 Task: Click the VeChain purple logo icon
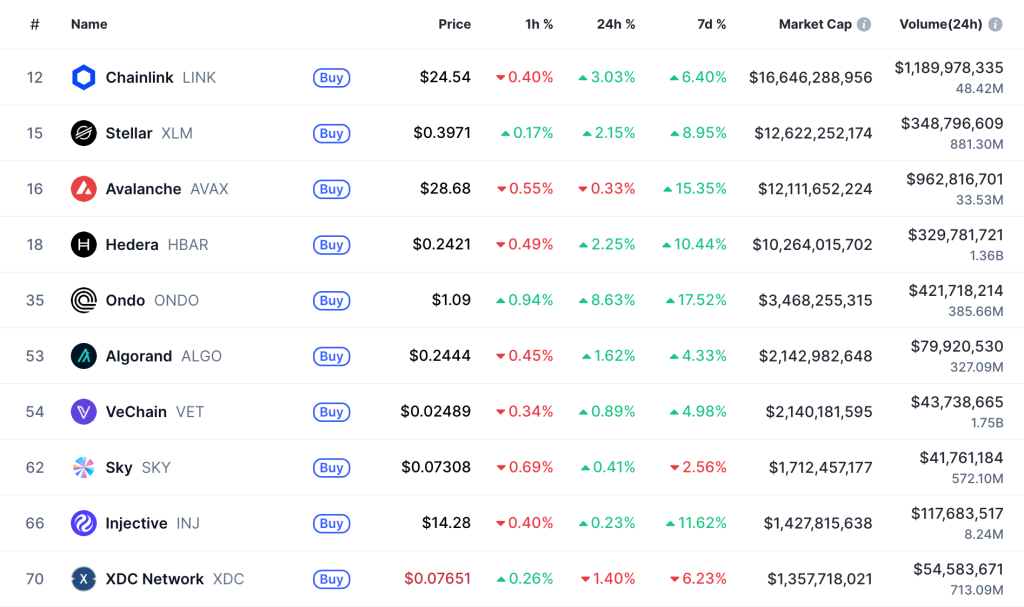[84, 412]
